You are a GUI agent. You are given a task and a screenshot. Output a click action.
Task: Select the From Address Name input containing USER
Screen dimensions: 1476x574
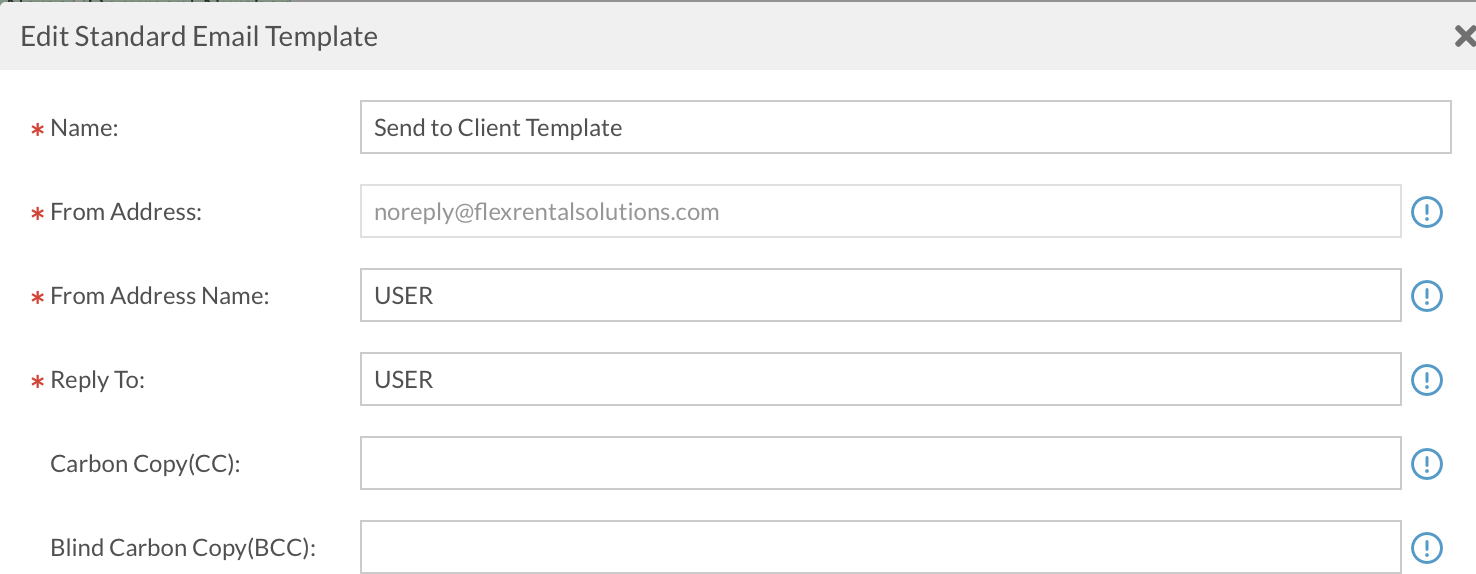880,296
